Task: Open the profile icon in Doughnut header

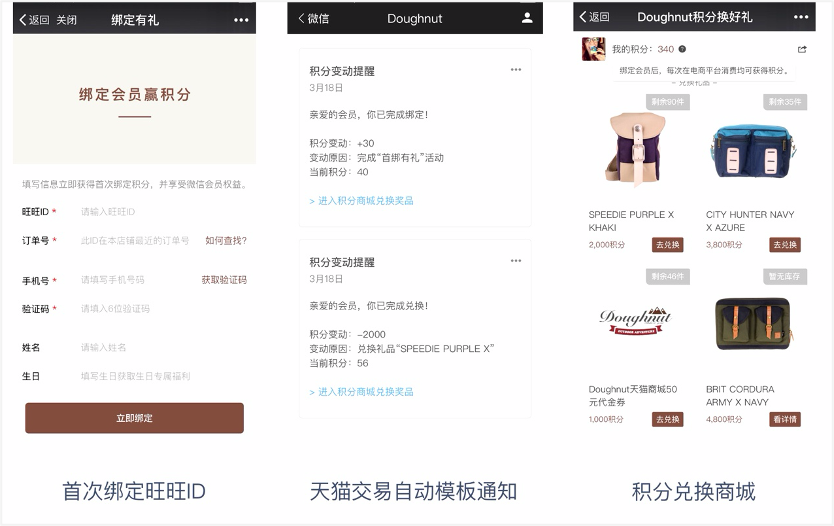Action: (527, 18)
